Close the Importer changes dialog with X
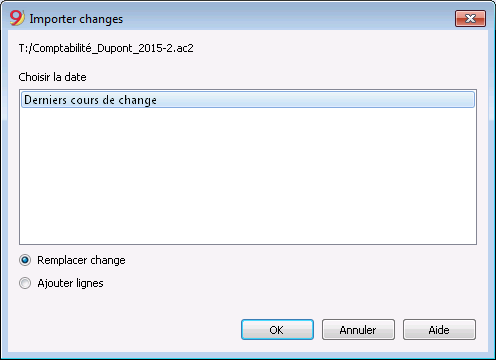The image size is (496, 360). (x=470, y=18)
